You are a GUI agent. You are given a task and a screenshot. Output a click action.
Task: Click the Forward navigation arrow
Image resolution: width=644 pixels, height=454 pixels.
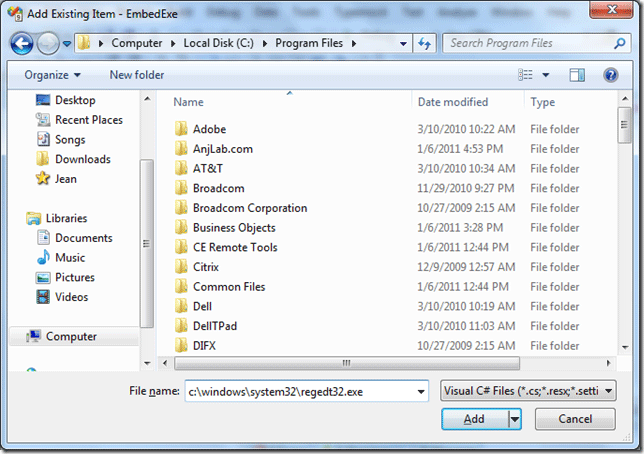(48, 43)
